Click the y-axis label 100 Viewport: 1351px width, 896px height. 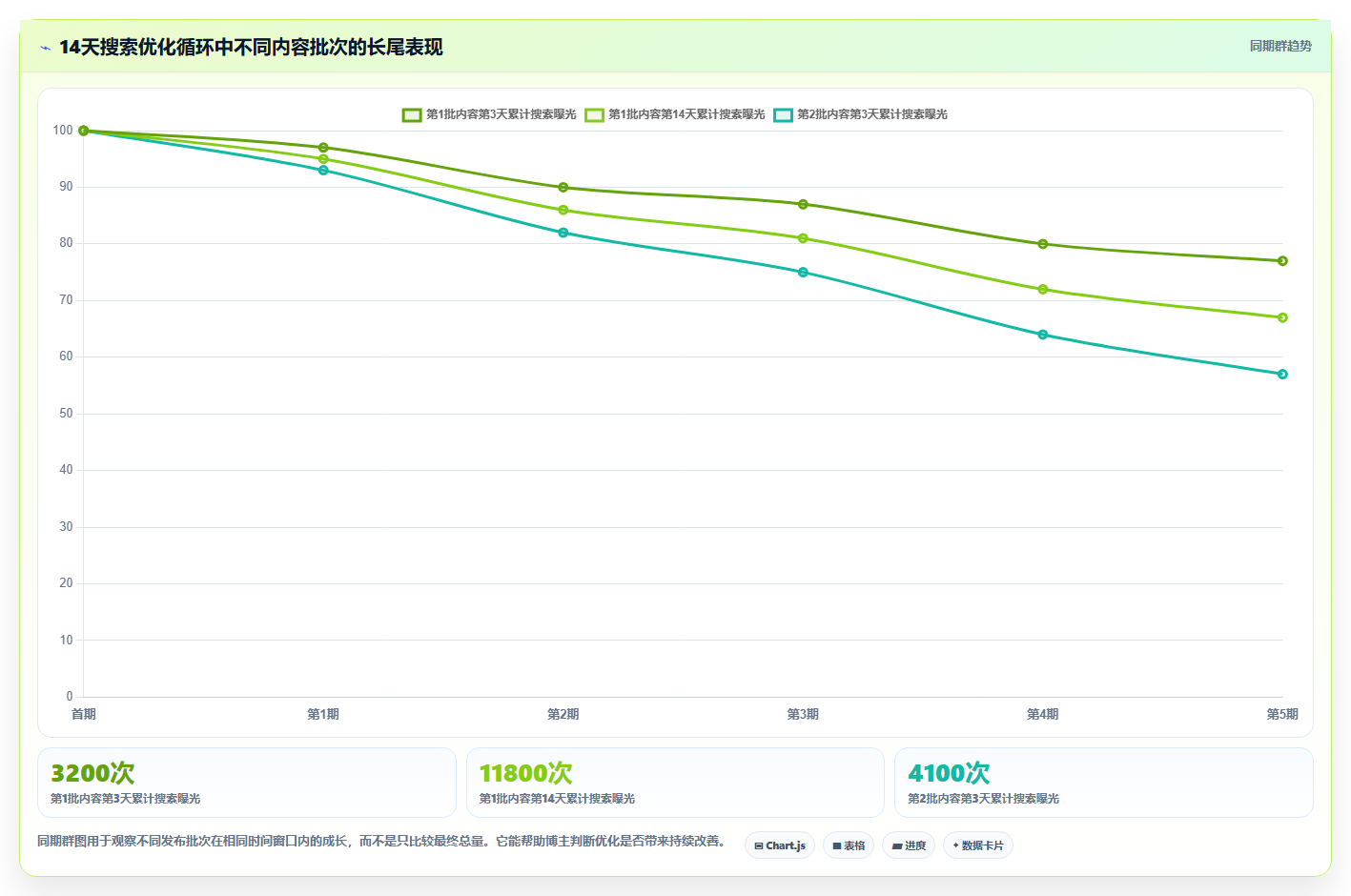click(63, 131)
